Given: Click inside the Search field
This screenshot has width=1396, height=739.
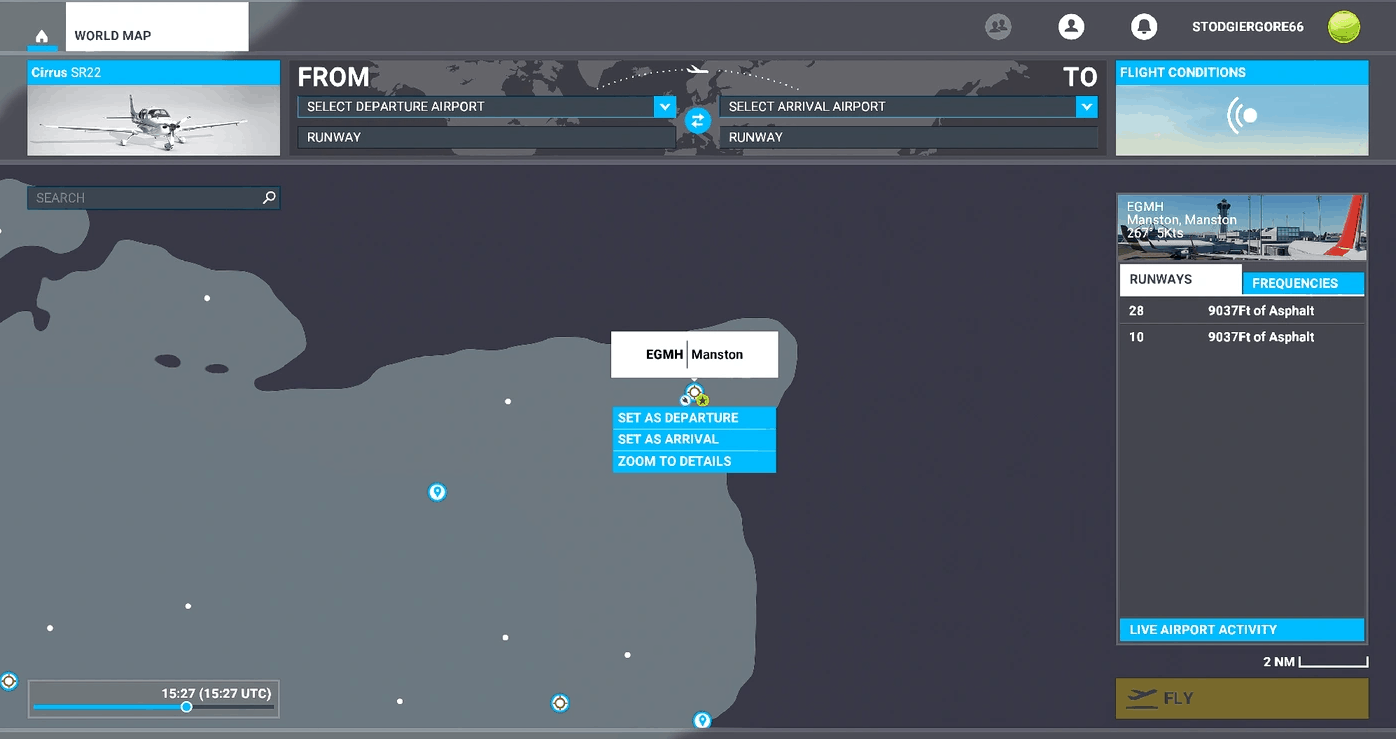Looking at the screenshot, I should tap(140, 197).
